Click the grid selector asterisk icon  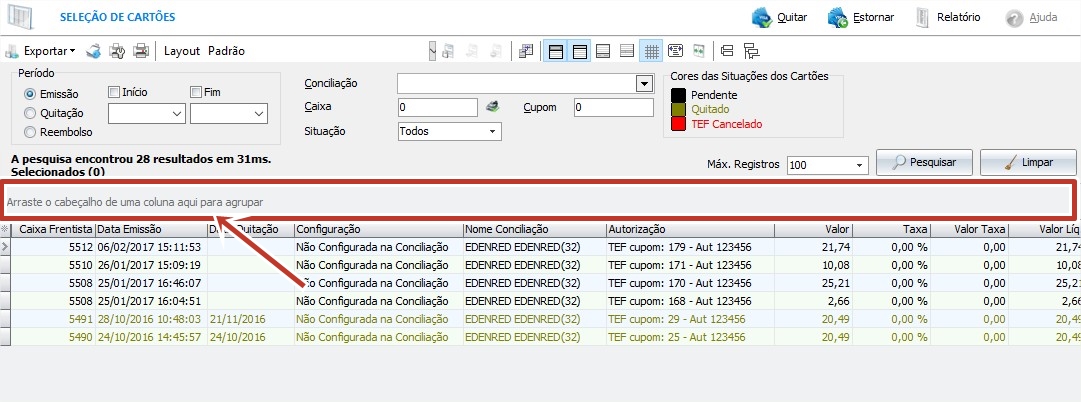5,229
